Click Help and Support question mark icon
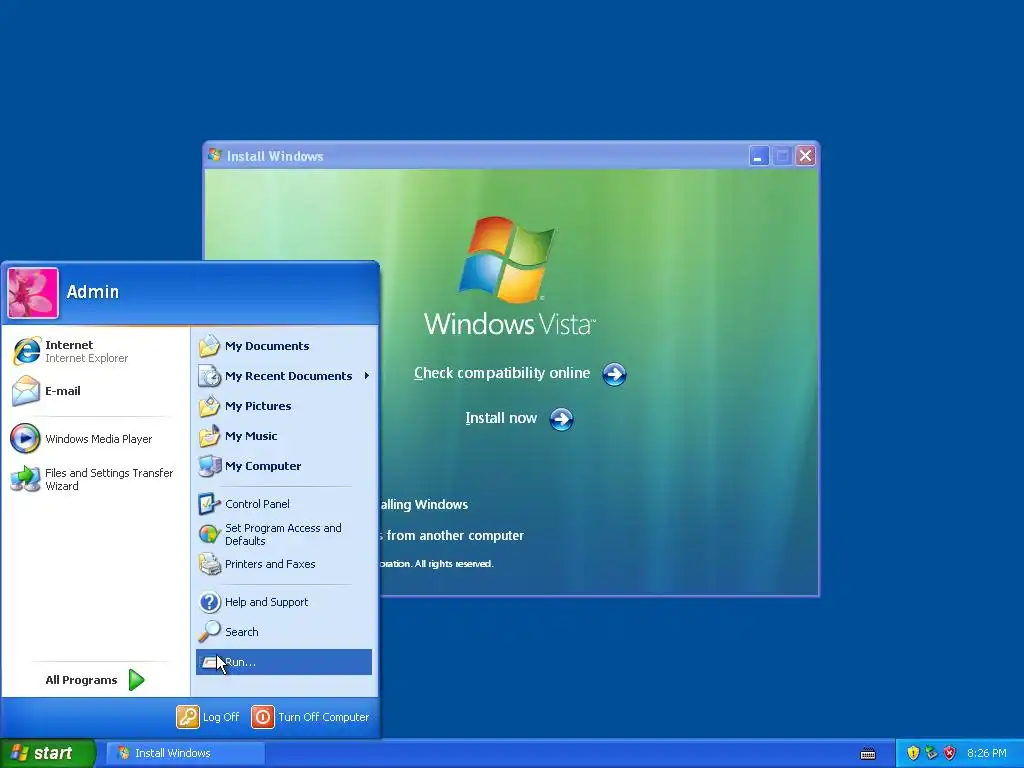 coord(210,602)
